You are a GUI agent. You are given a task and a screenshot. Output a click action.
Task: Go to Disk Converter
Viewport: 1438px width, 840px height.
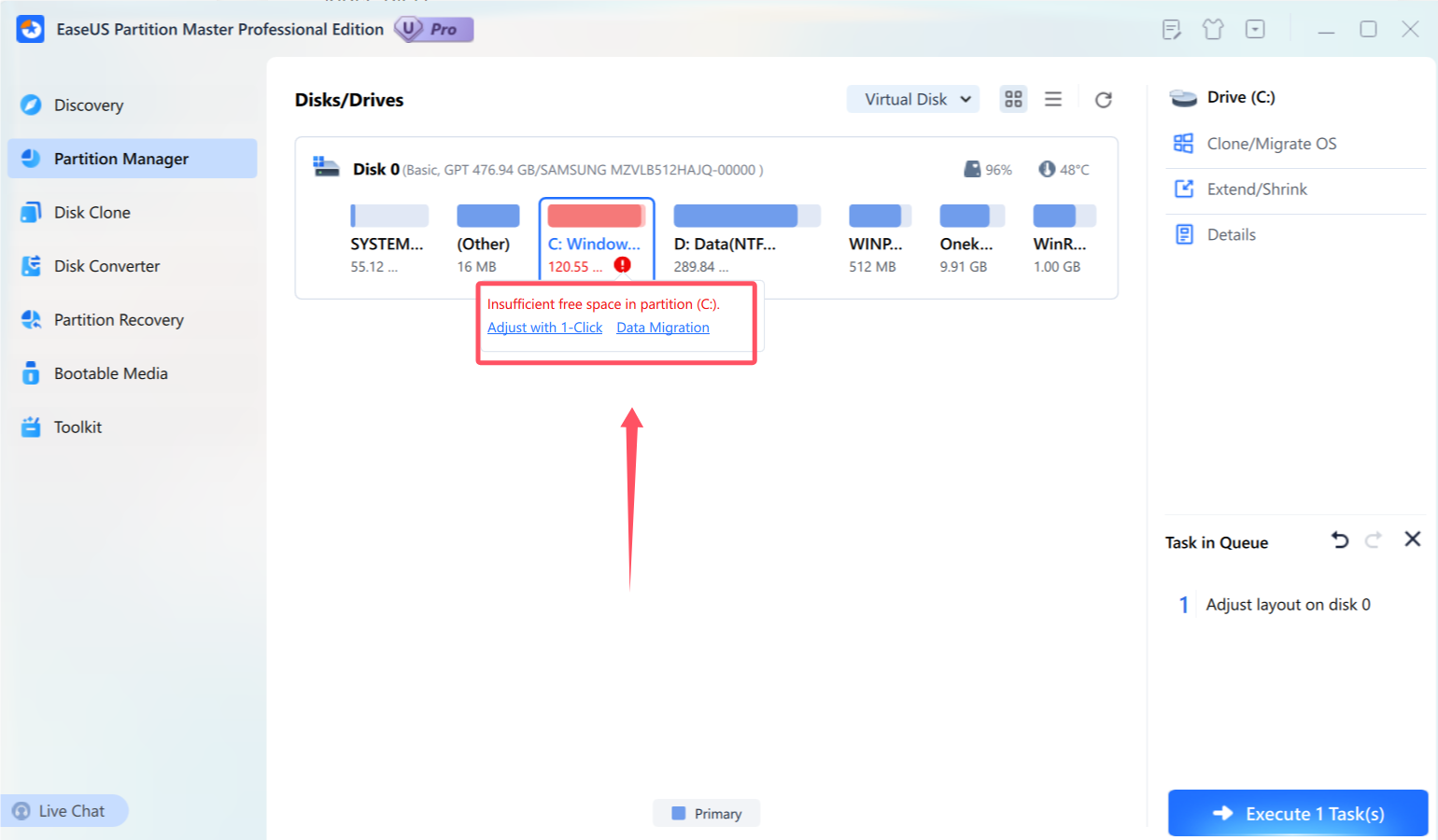(131, 266)
